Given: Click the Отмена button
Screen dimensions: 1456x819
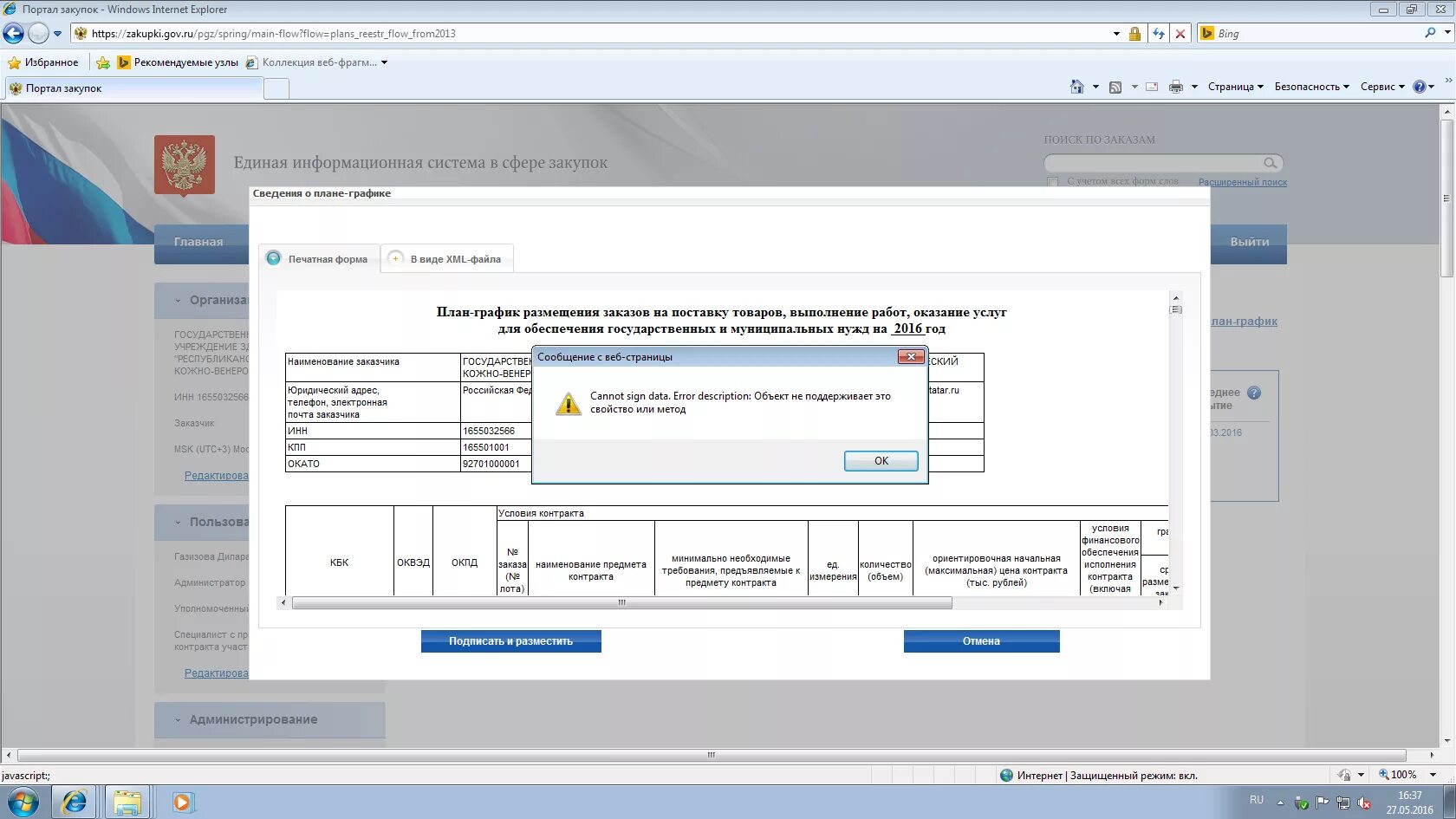Looking at the screenshot, I should (981, 641).
